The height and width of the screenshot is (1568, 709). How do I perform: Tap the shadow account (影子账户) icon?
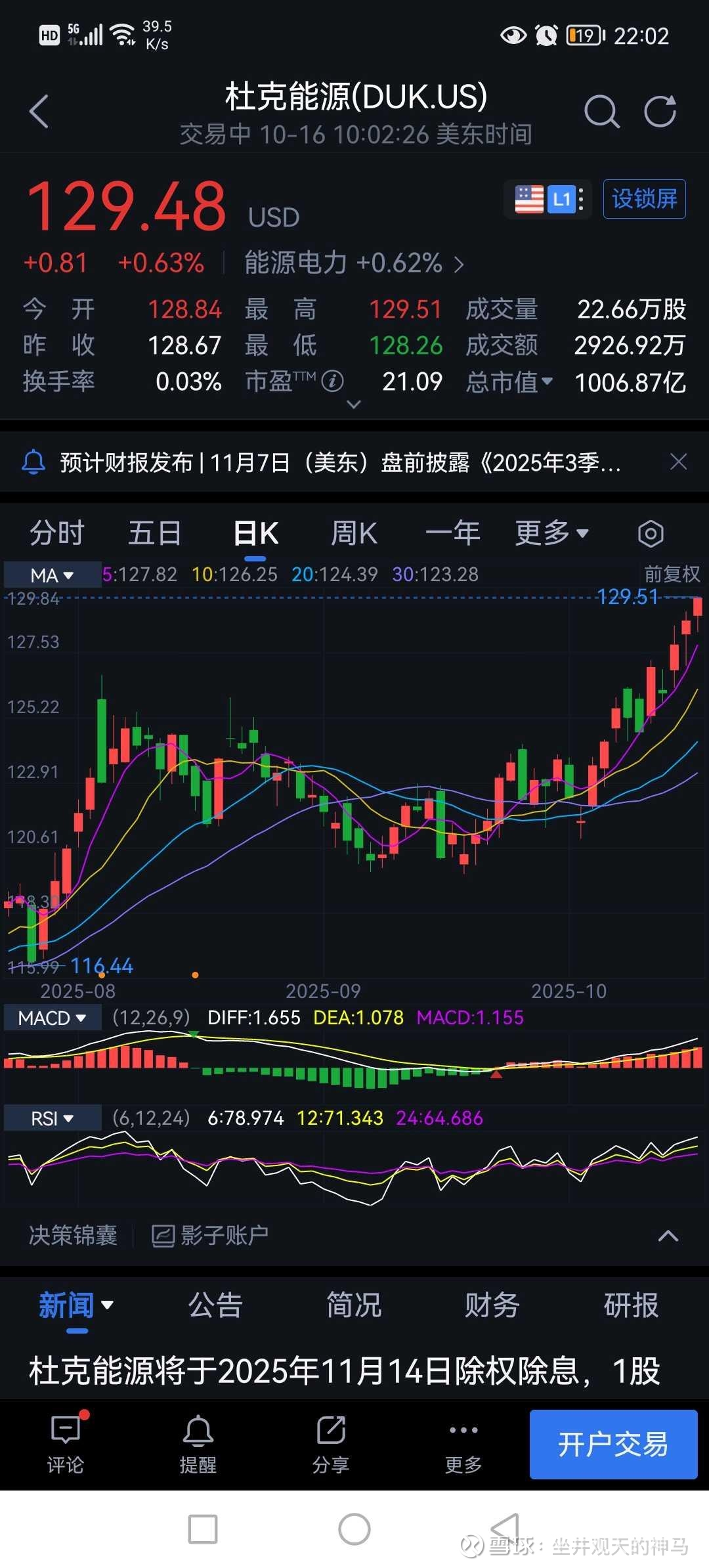163,1236
